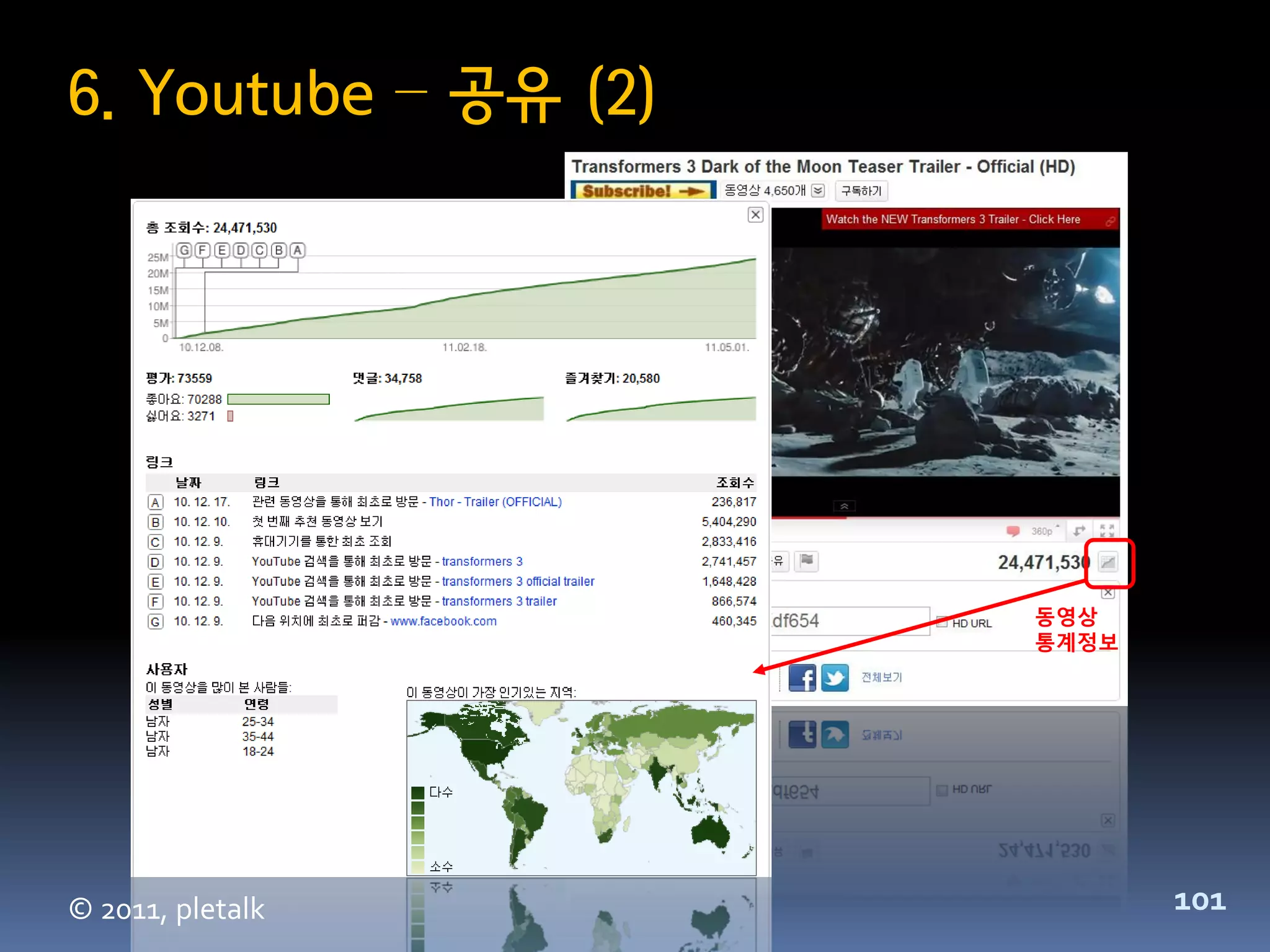Click row label A in links table
The image size is (1270, 952).
click(x=156, y=503)
